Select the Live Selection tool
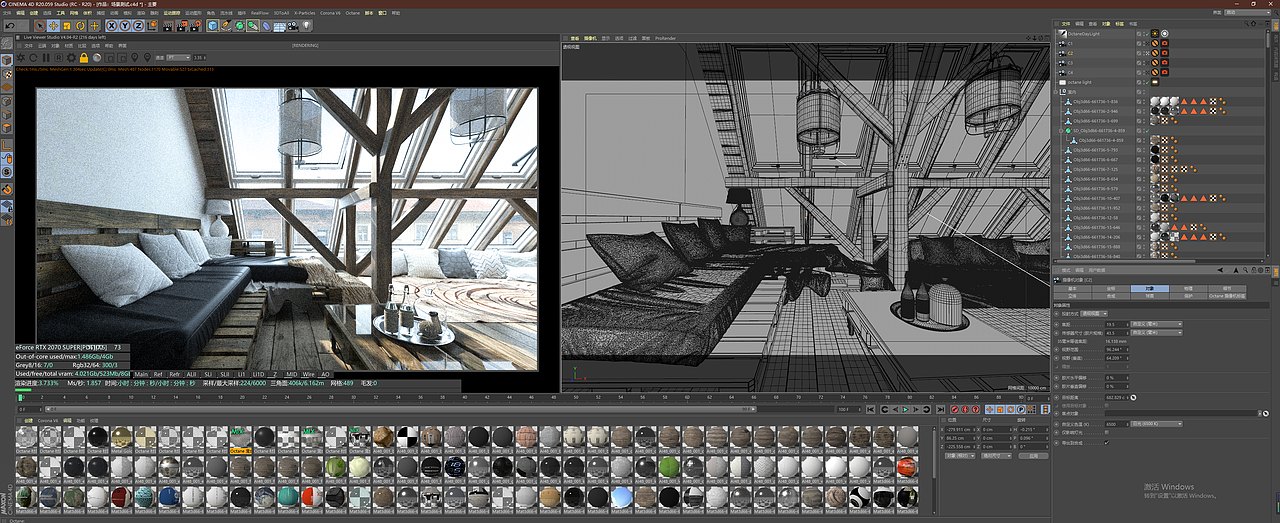1280x523 pixels. [40, 25]
